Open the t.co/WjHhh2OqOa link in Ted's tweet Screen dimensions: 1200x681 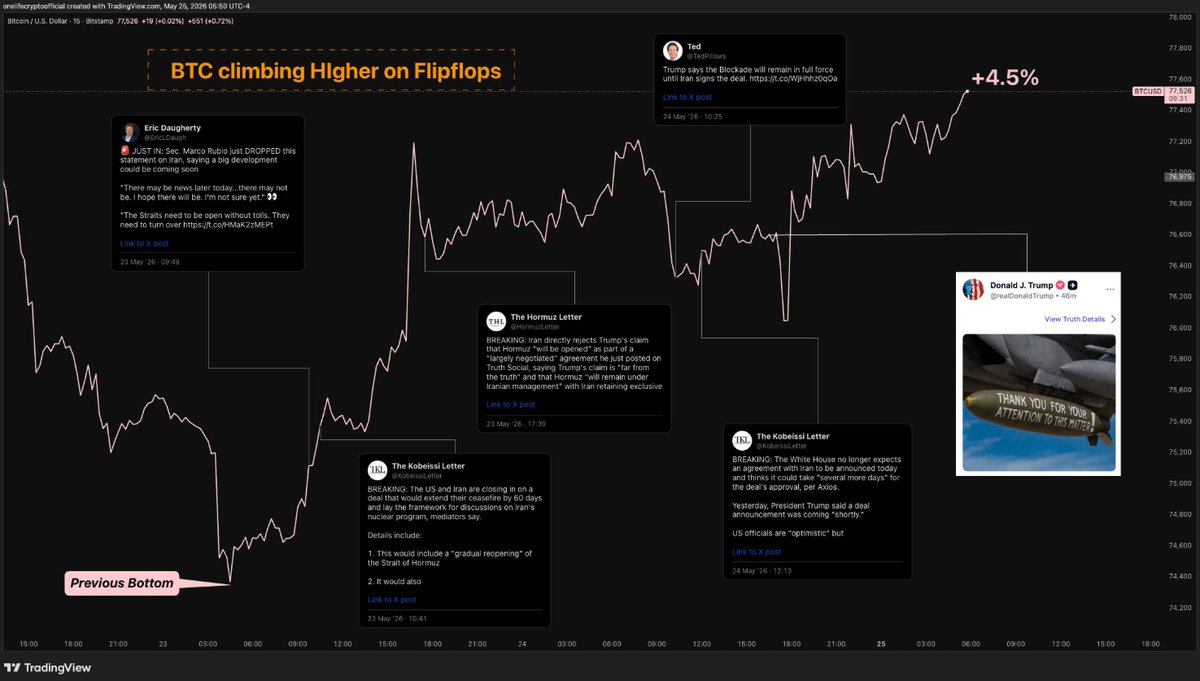[794, 78]
